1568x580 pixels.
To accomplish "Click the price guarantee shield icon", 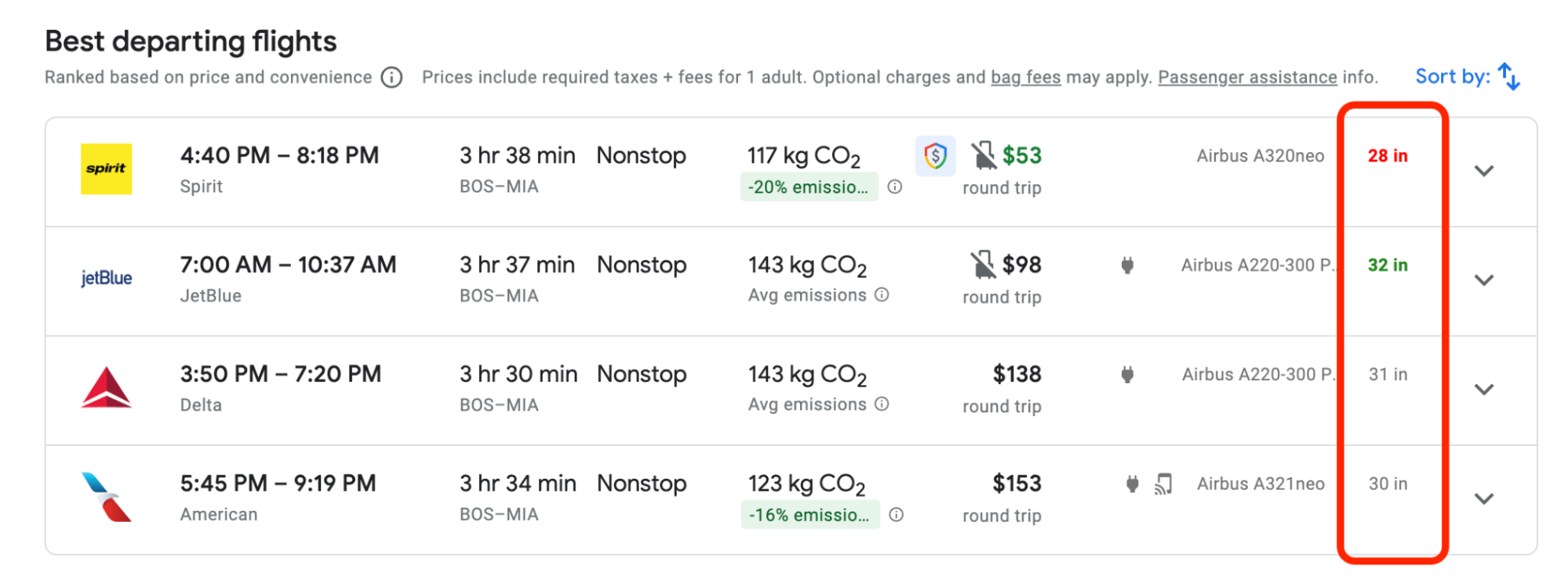I will click(x=935, y=156).
